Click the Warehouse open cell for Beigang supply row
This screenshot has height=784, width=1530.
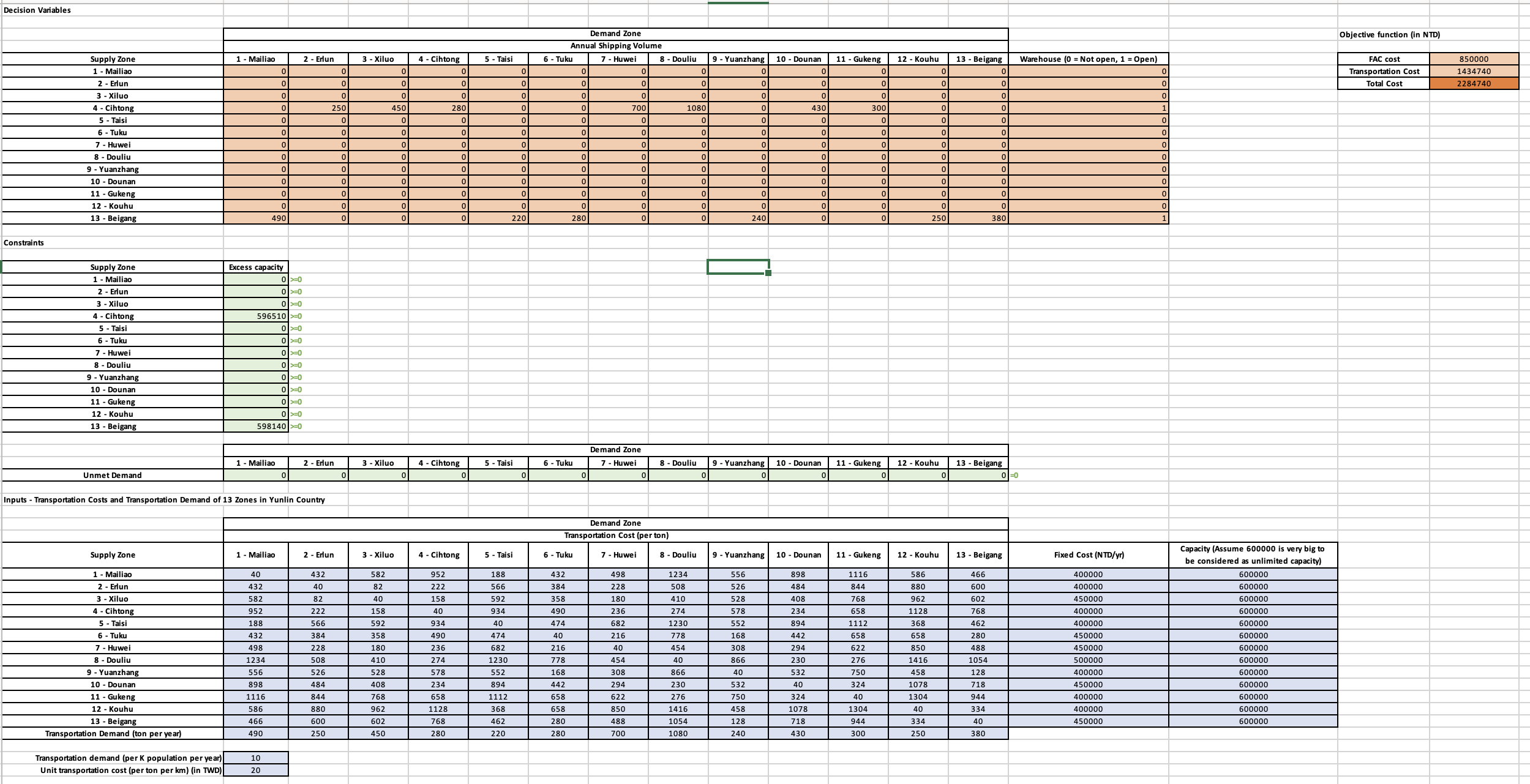(1088, 218)
